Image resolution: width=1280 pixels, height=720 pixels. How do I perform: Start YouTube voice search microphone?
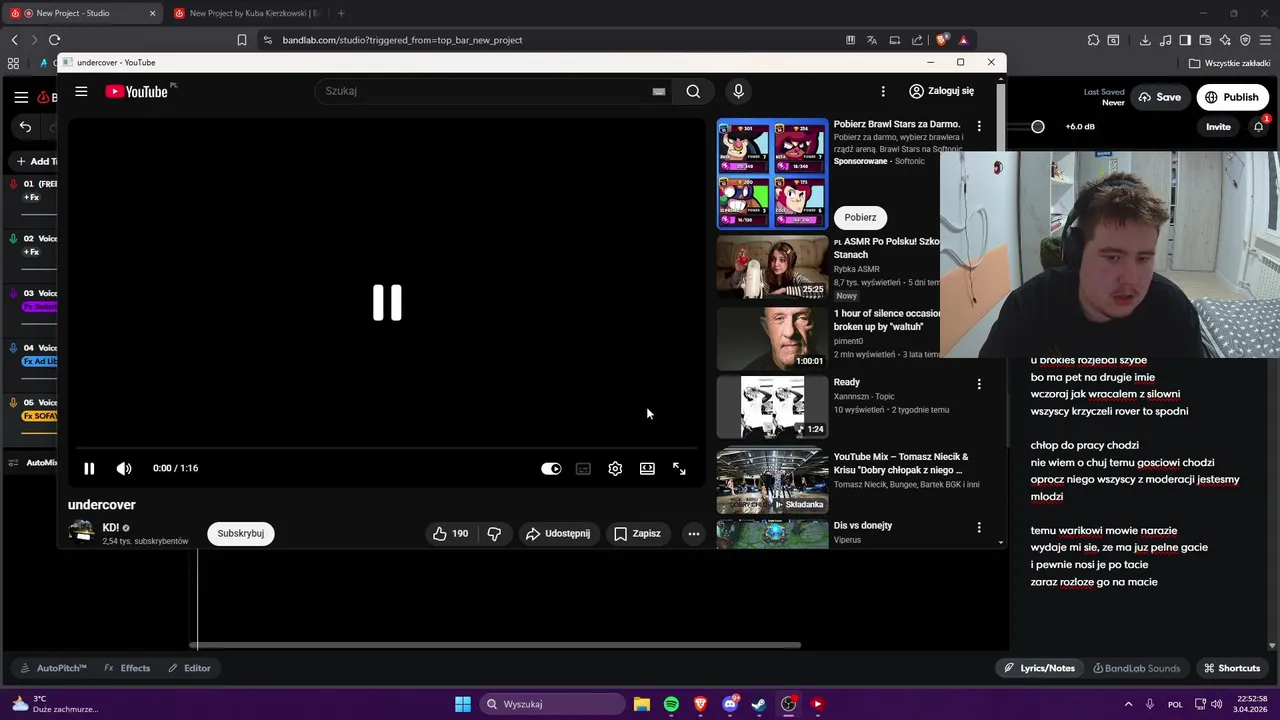(738, 91)
